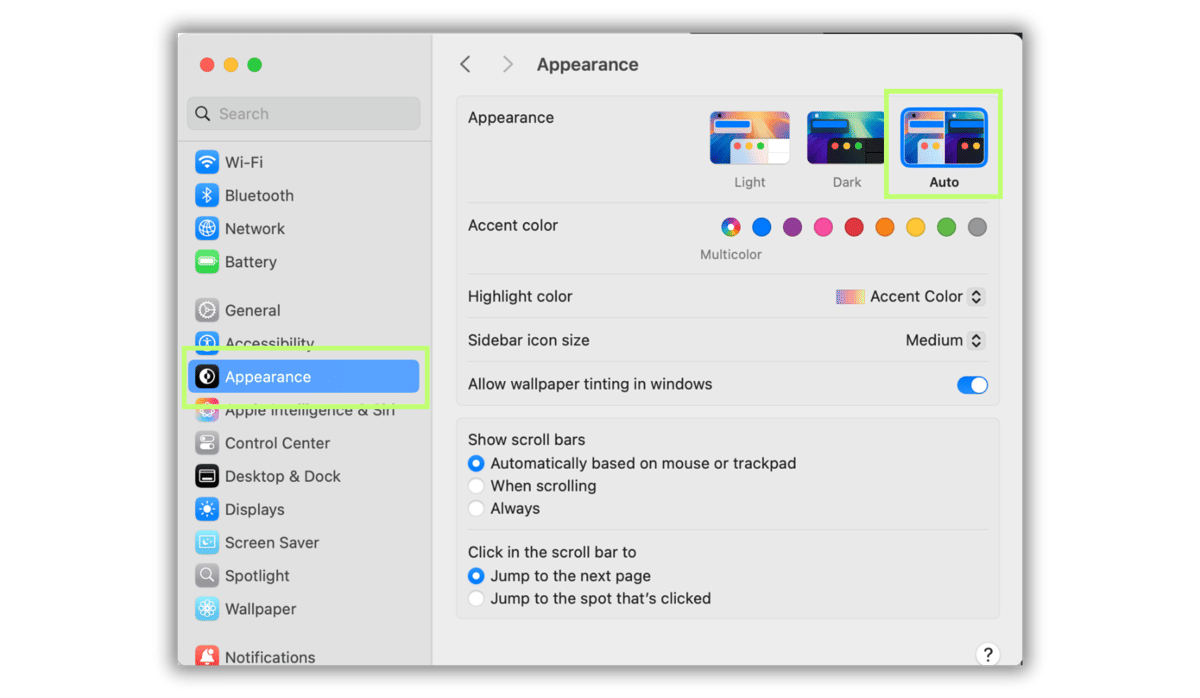Click the Wi-Fi icon in sidebar

[207, 162]
